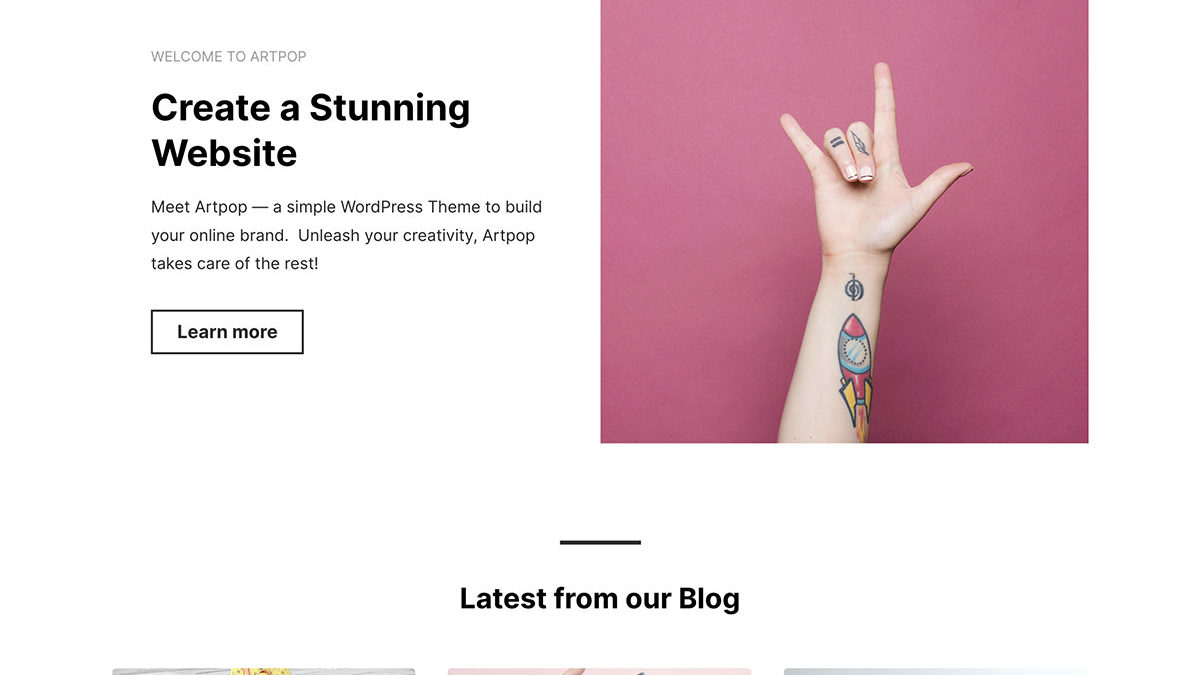Image resolution: width=1200 pixels, height=675 pixels.
Task: Click the words WordPress Theme in paragraph
Action: (411, 207)
